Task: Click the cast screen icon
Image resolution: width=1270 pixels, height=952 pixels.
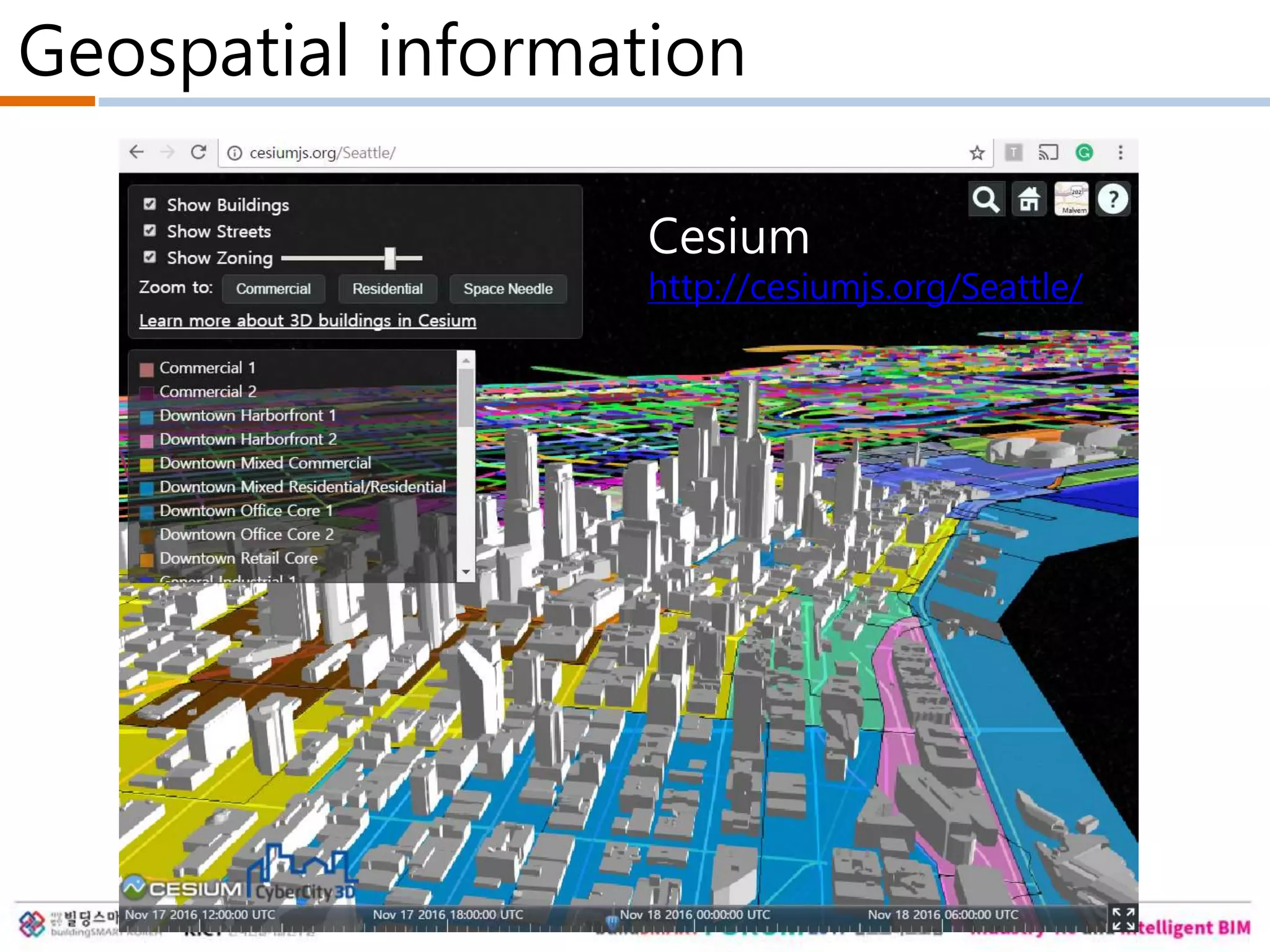Action: click(1048, 152)
